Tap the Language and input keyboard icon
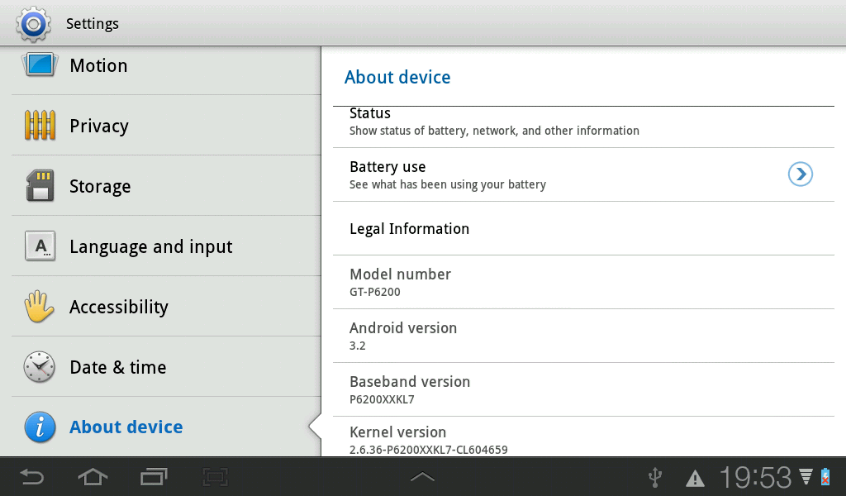This screenshot has width=846, height=496. (40, 246)
